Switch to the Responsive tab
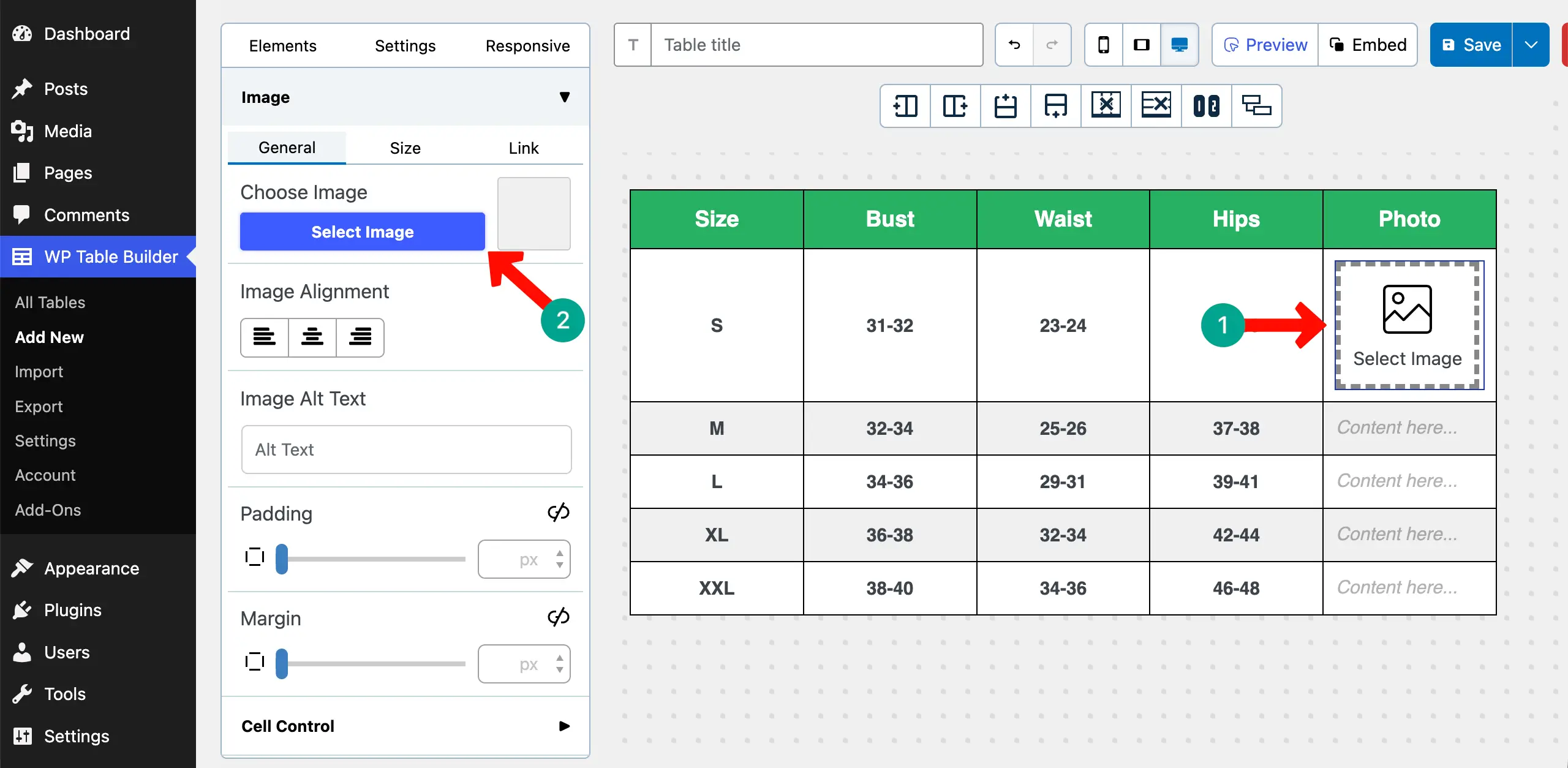The image size is (1568, 768). pyautogui.click(x=527, y=45)
